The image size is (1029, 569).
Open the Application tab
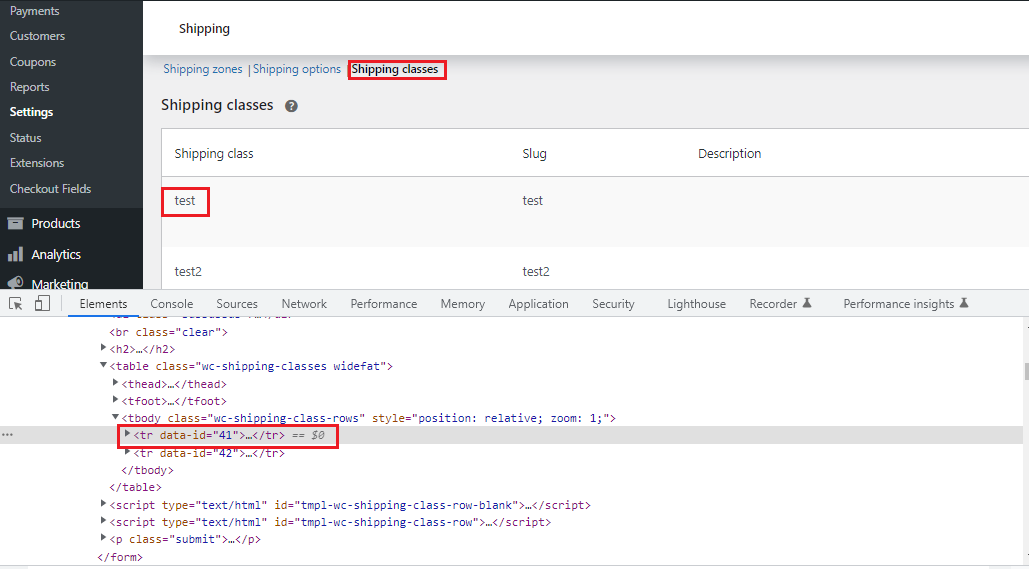[x=538, y=304]
